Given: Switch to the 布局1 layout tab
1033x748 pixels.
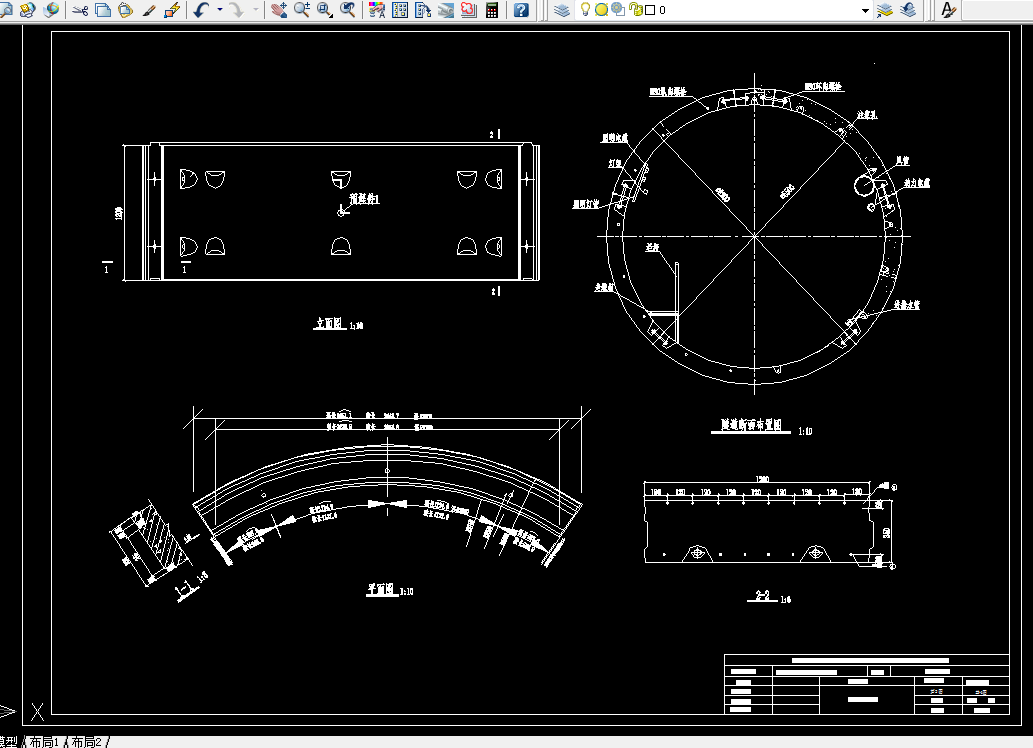Looking at the screenshot, I should coord(44,742).
